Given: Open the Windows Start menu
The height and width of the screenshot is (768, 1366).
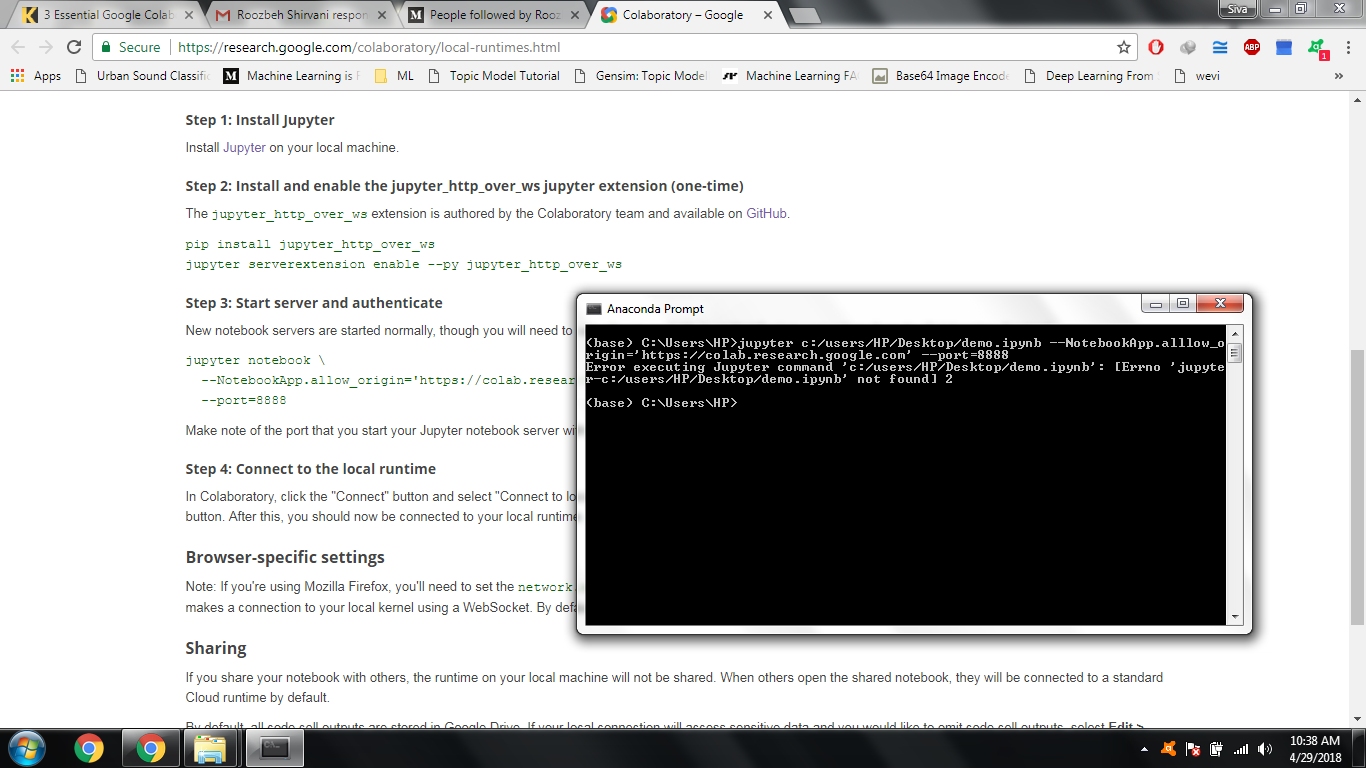Looking at the screenshot, I should coord(27,748).
